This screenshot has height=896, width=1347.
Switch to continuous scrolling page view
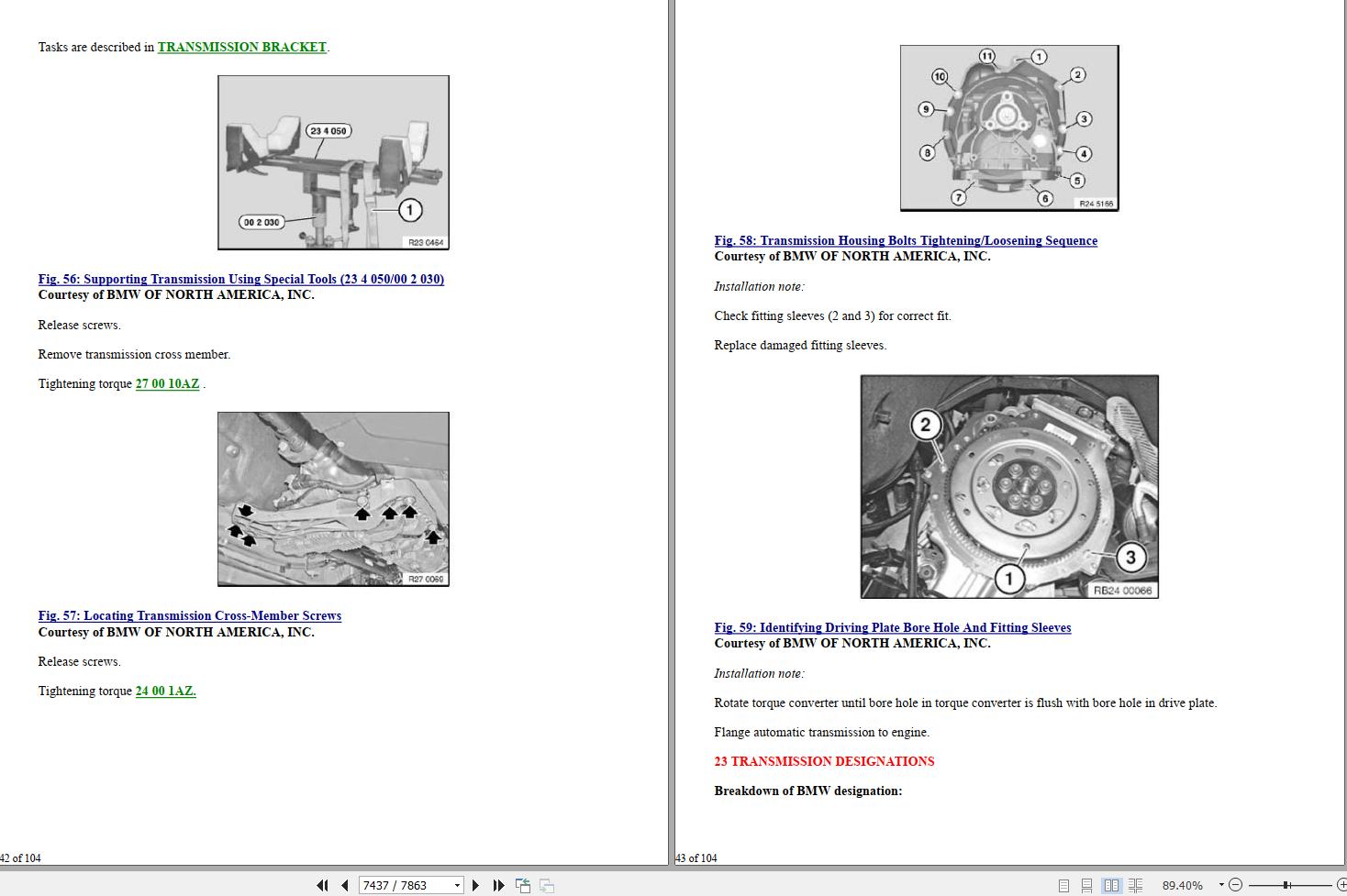(1087, 885)
